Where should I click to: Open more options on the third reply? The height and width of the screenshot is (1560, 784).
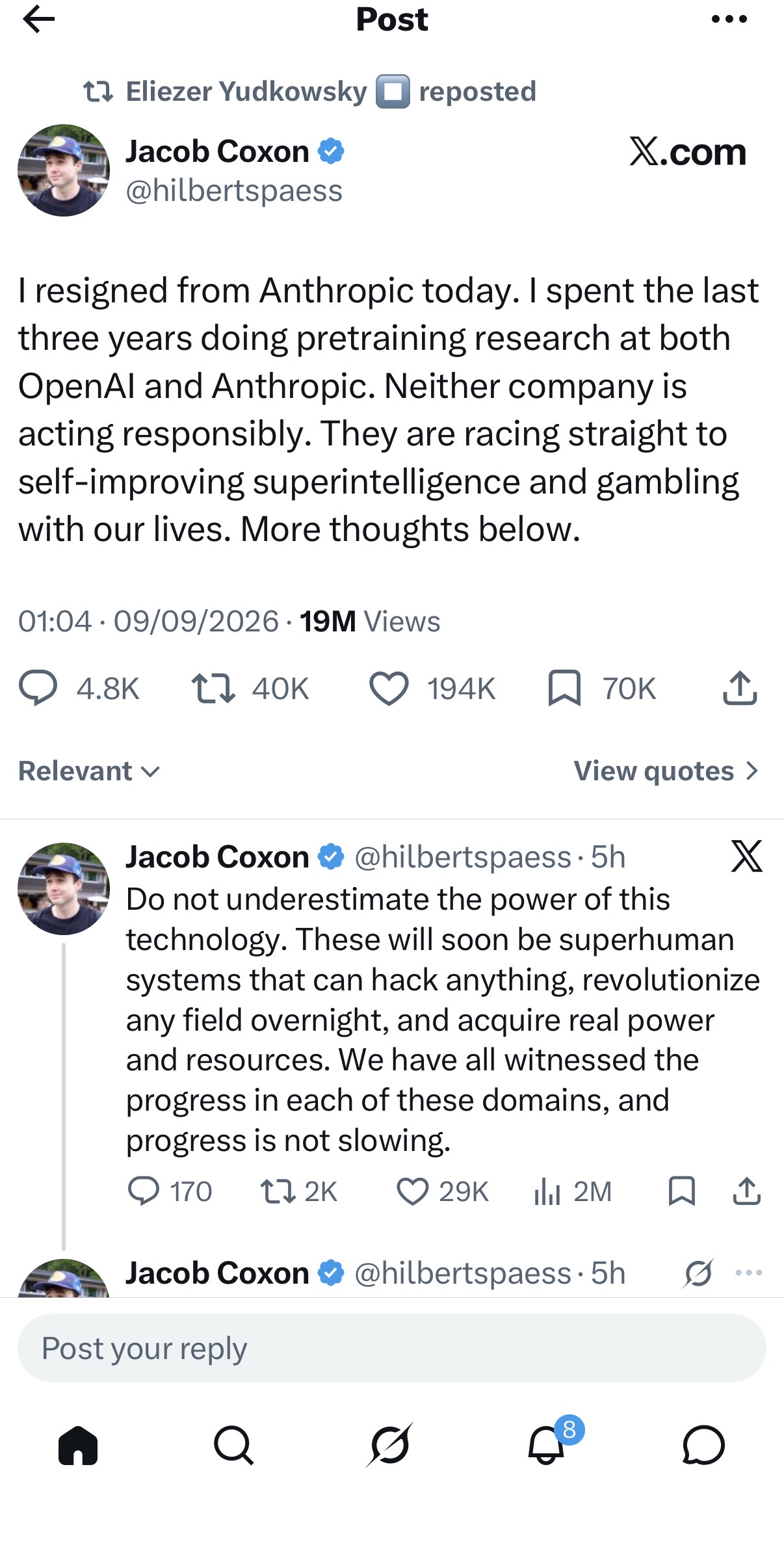point(749,1273)
